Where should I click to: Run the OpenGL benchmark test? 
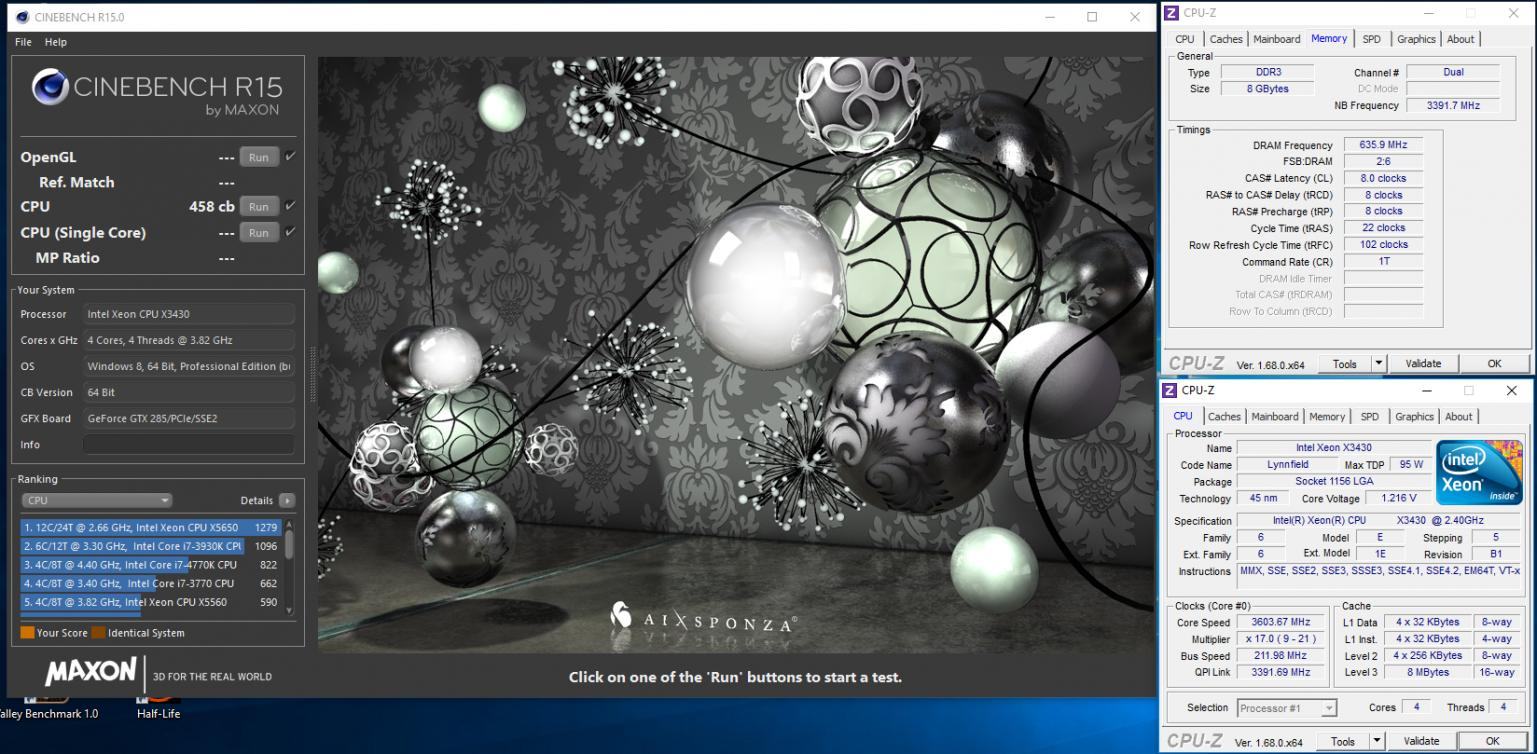pyautogui.click(x=259, y=157)
